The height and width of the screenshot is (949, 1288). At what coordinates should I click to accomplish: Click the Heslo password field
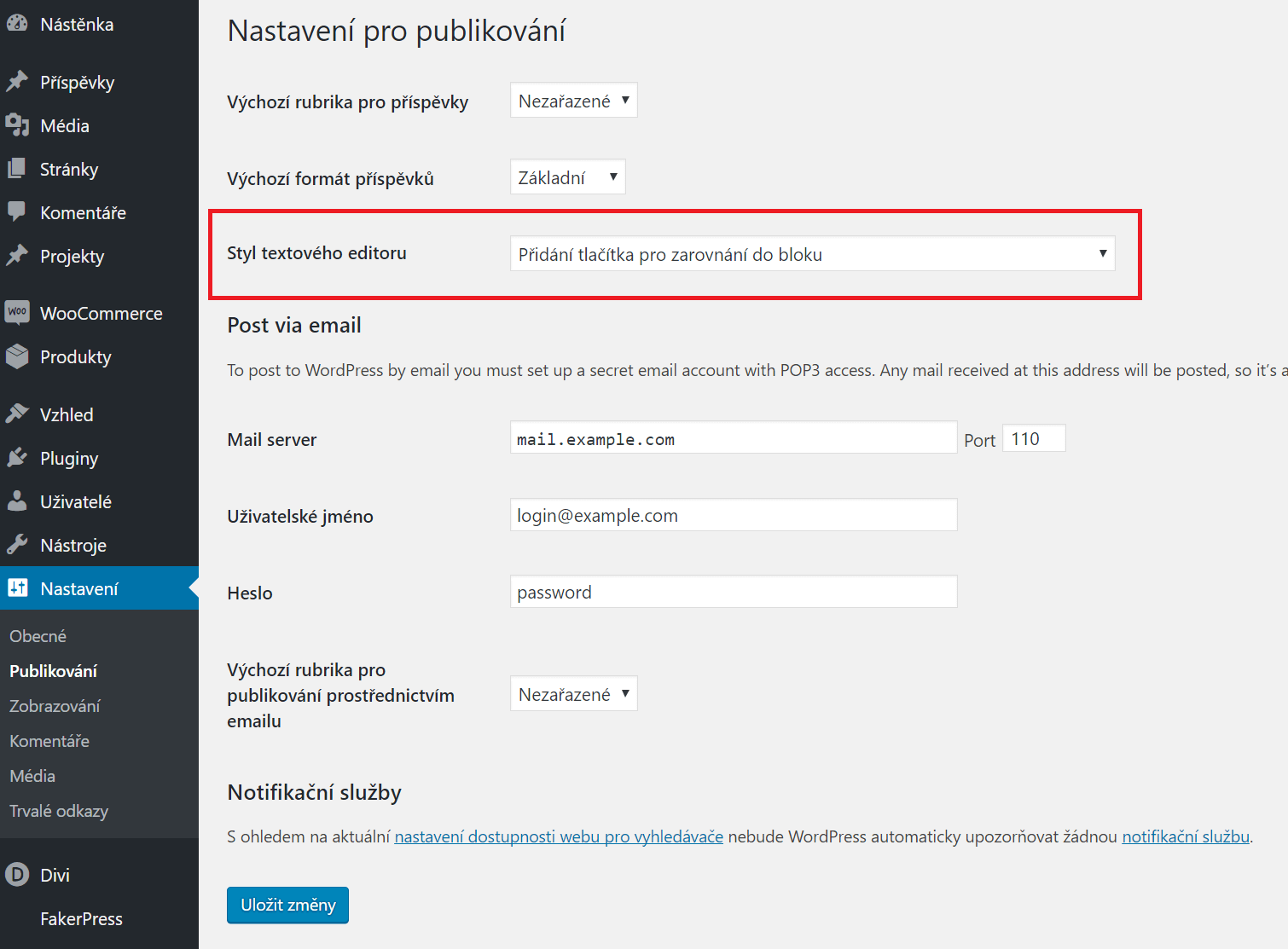point(734,592)
